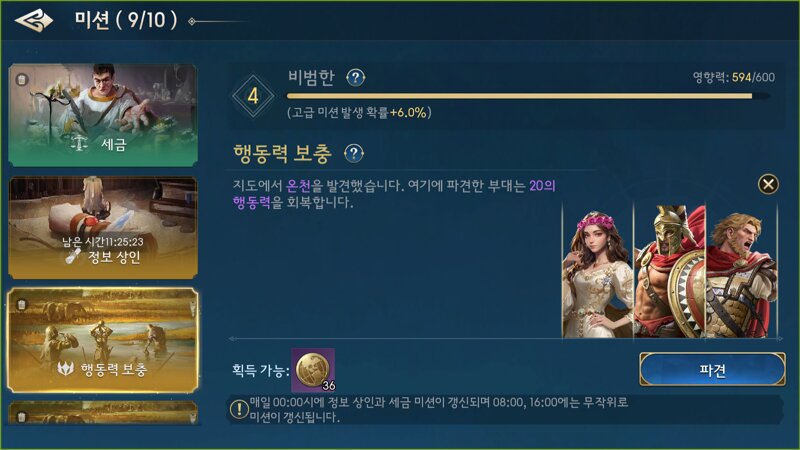This screenshot has width=800, height=450.
Task: Click the influence progress bar
Action: pyautogui.click(x=528, y=96)
